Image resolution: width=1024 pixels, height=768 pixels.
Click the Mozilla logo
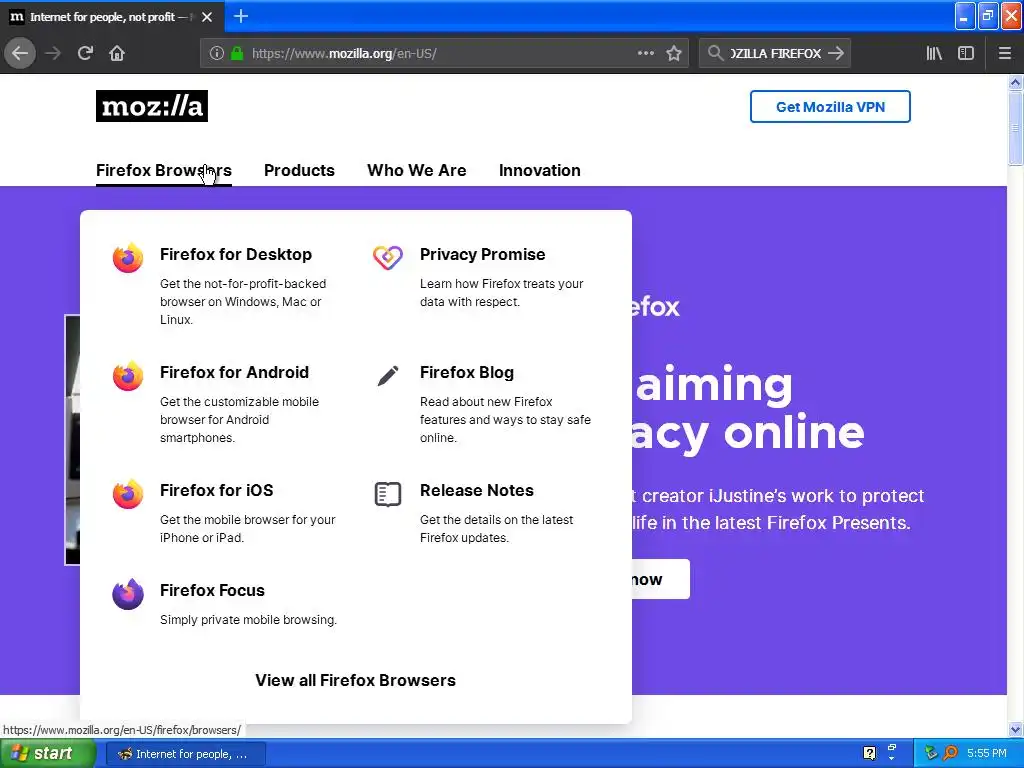pyautogui.click(x=152, y=106)
